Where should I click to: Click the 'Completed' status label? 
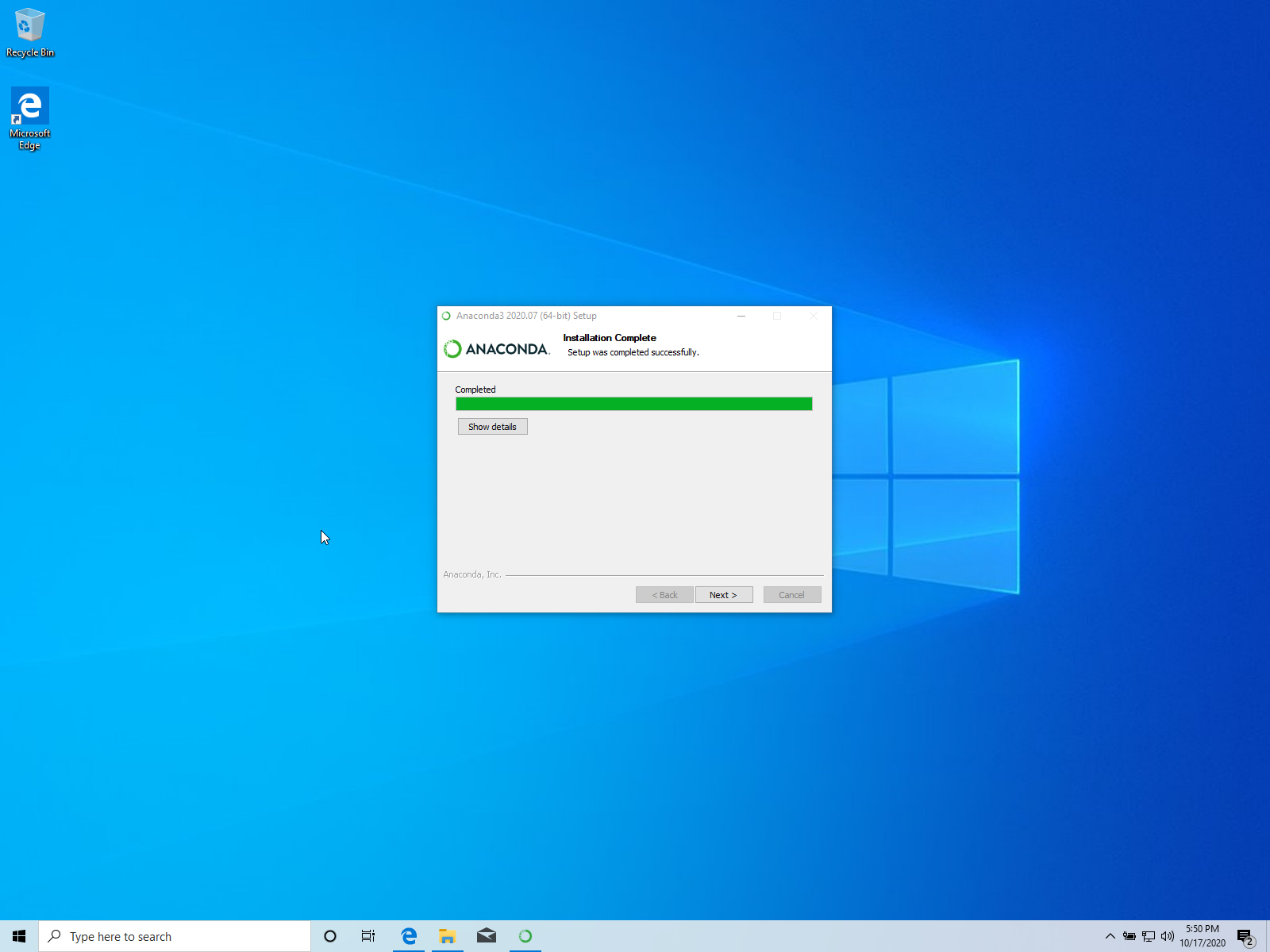pyautogui.click(x=475, y=390)
